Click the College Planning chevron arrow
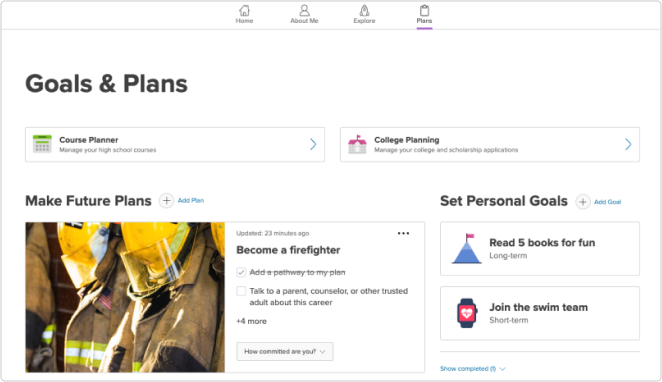Image resolution: width=662 pixels, height=382 pixels. pyautogui.click(x=628, y=144)
